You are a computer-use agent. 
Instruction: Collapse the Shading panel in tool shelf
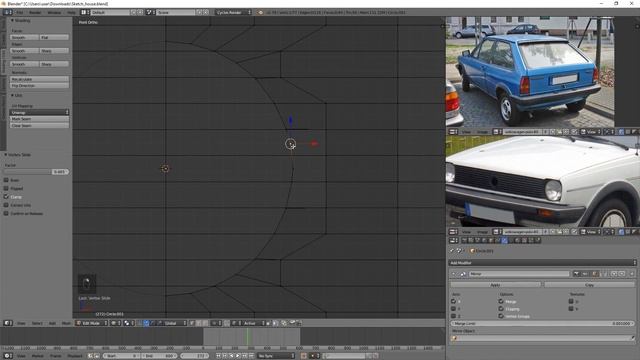12,20
